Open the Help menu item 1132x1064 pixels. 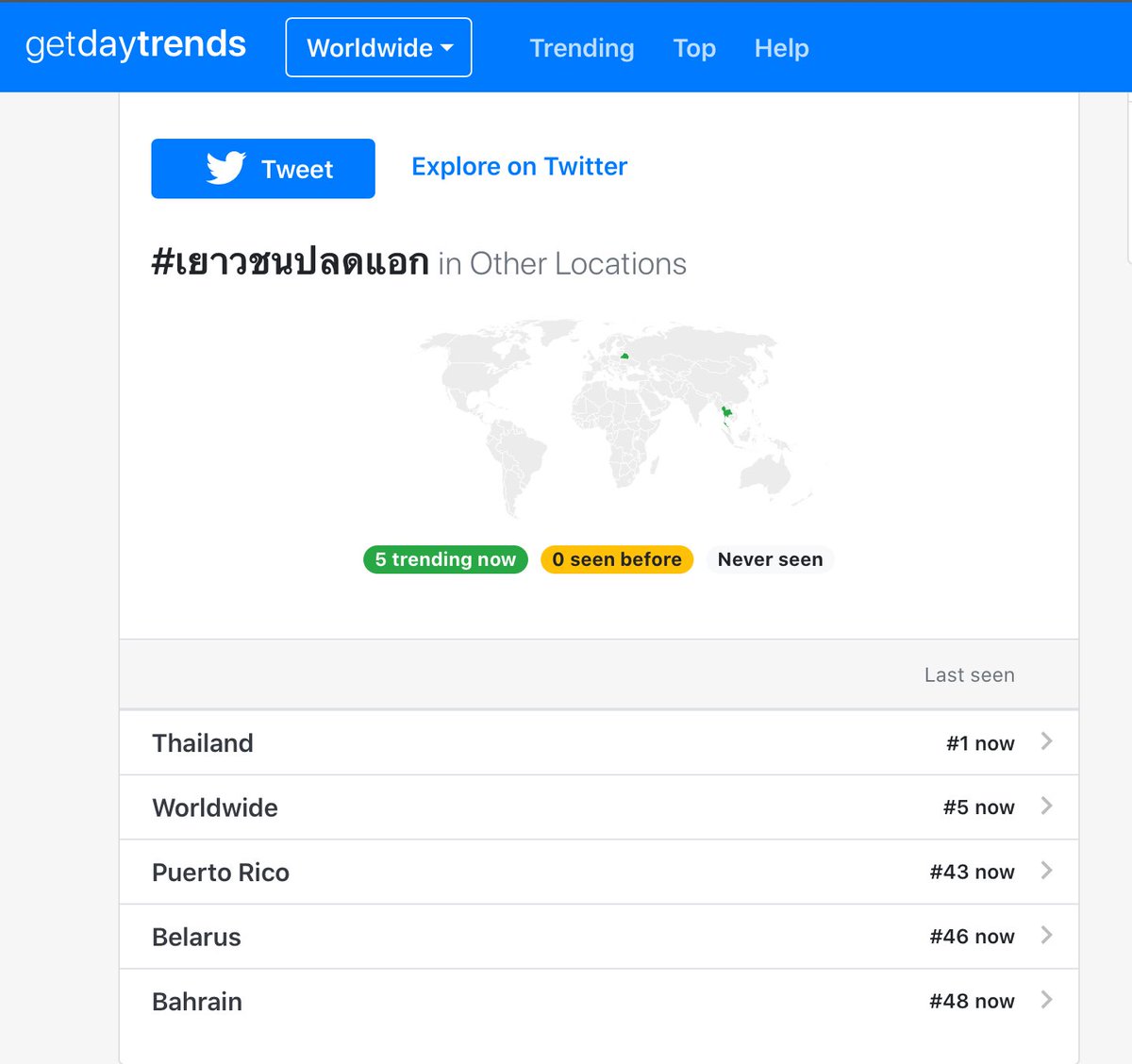(782, 48)
